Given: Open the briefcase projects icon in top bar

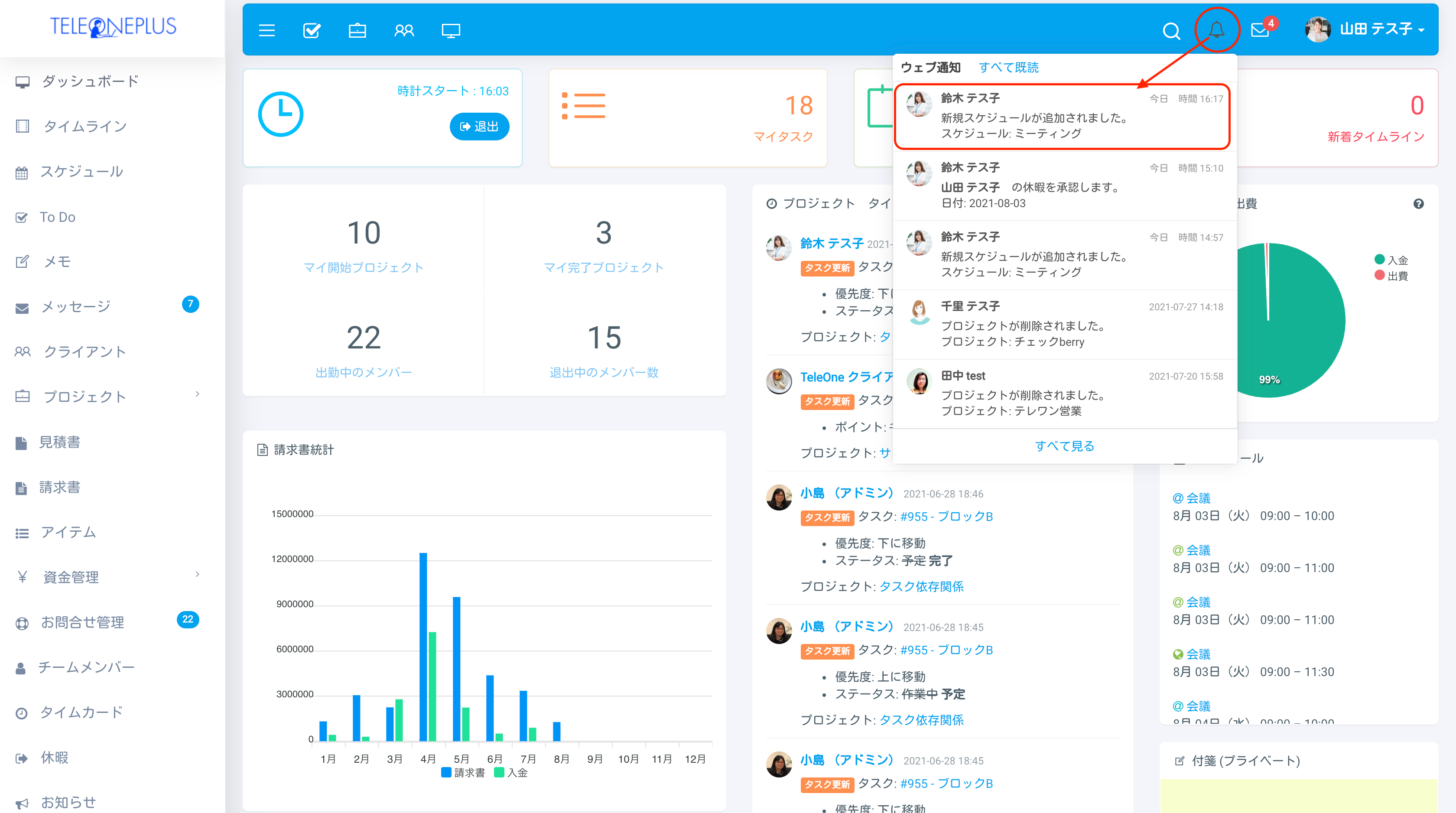Looking at the screenshot, I should 357,30.
